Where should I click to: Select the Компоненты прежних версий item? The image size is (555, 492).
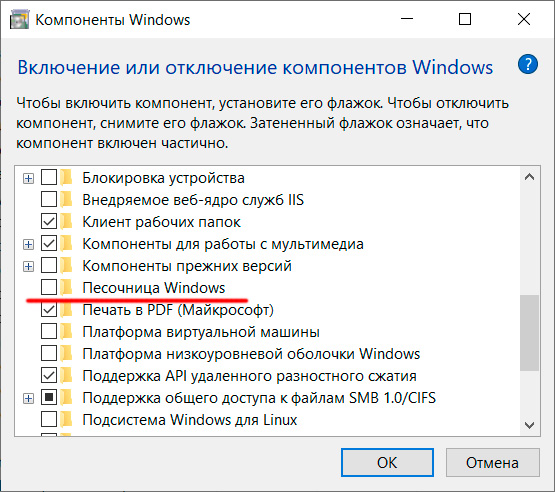[187, 266]
